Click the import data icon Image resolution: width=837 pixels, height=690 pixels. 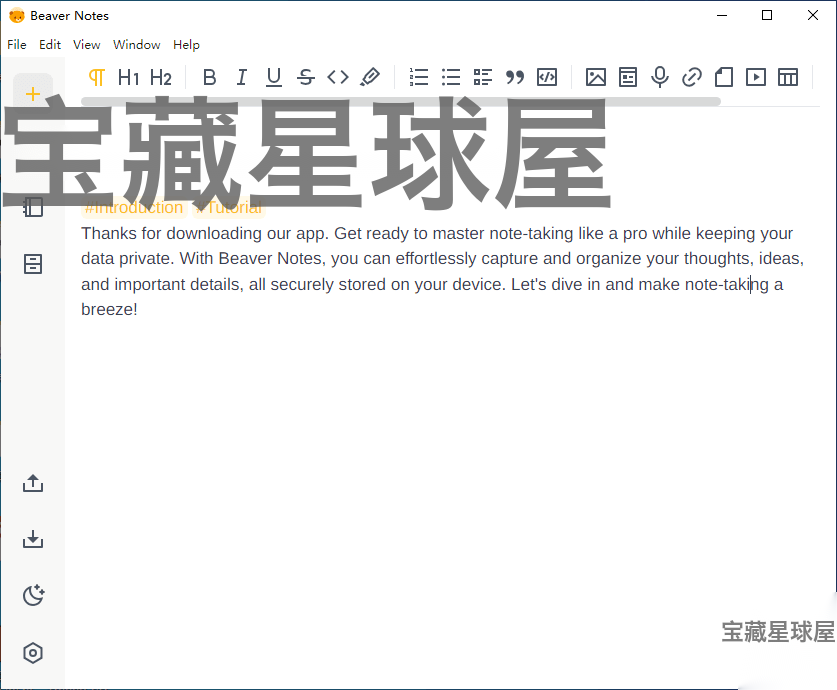[33, 539]
